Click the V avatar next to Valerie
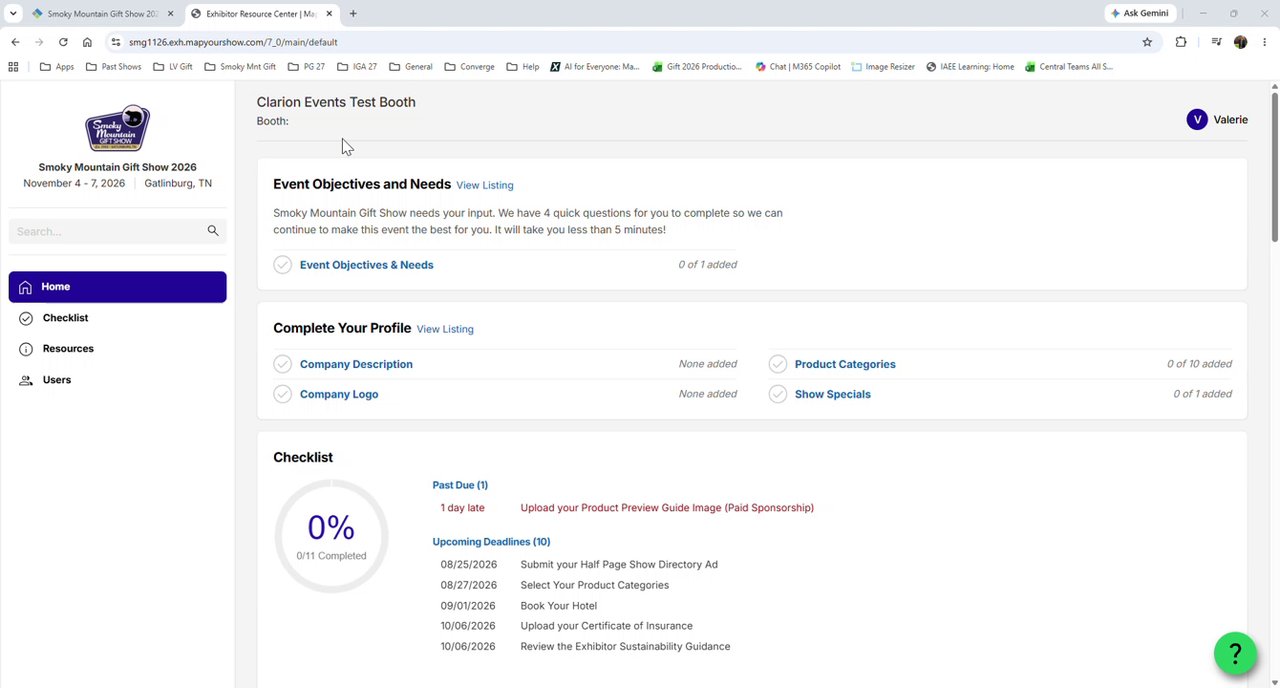This screenshot has width=1280, height=688. pos(1197,120)
